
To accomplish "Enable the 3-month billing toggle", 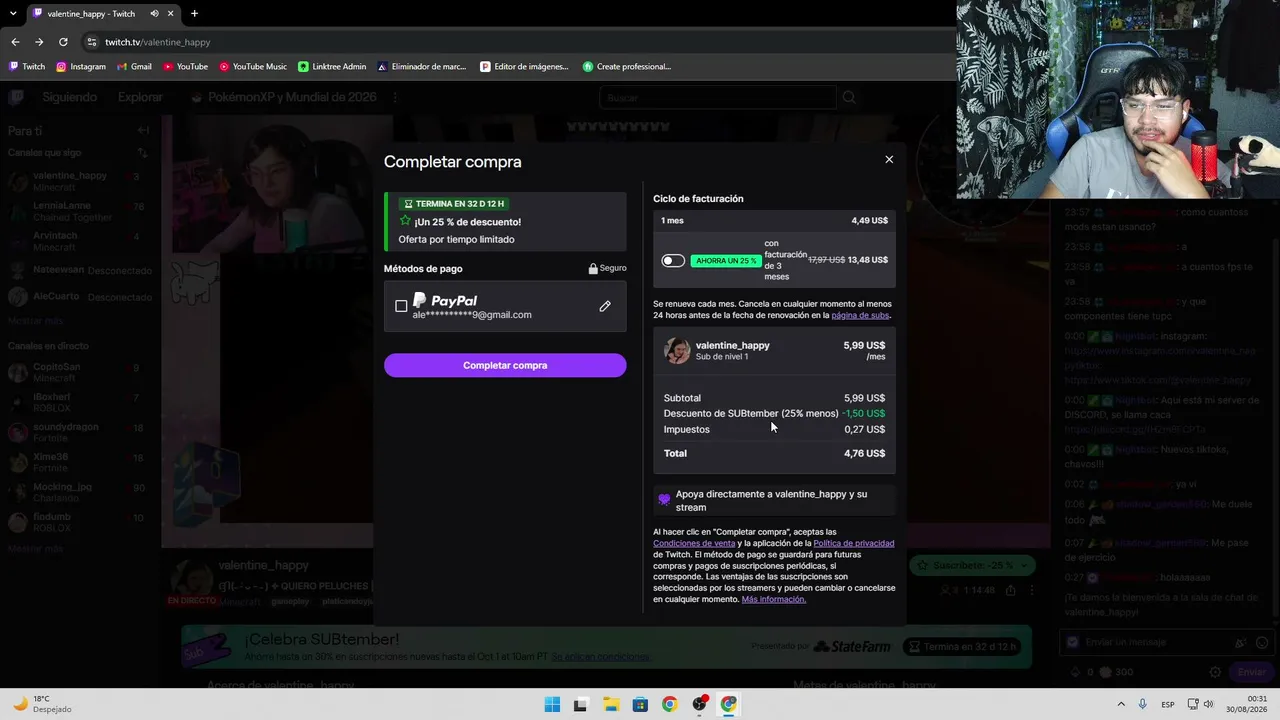I will [x=673, y=261].
